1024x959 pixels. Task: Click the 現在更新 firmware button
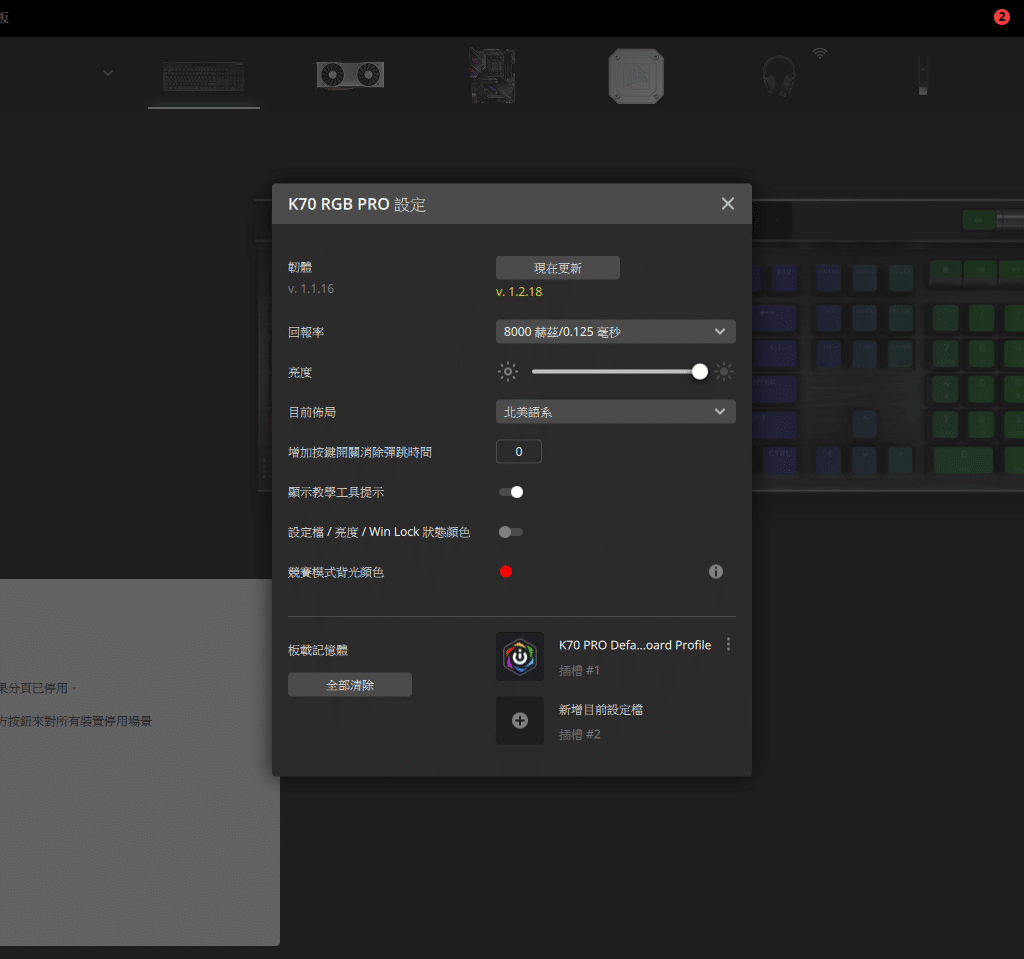pyautogui.click(x=558, y=268)
